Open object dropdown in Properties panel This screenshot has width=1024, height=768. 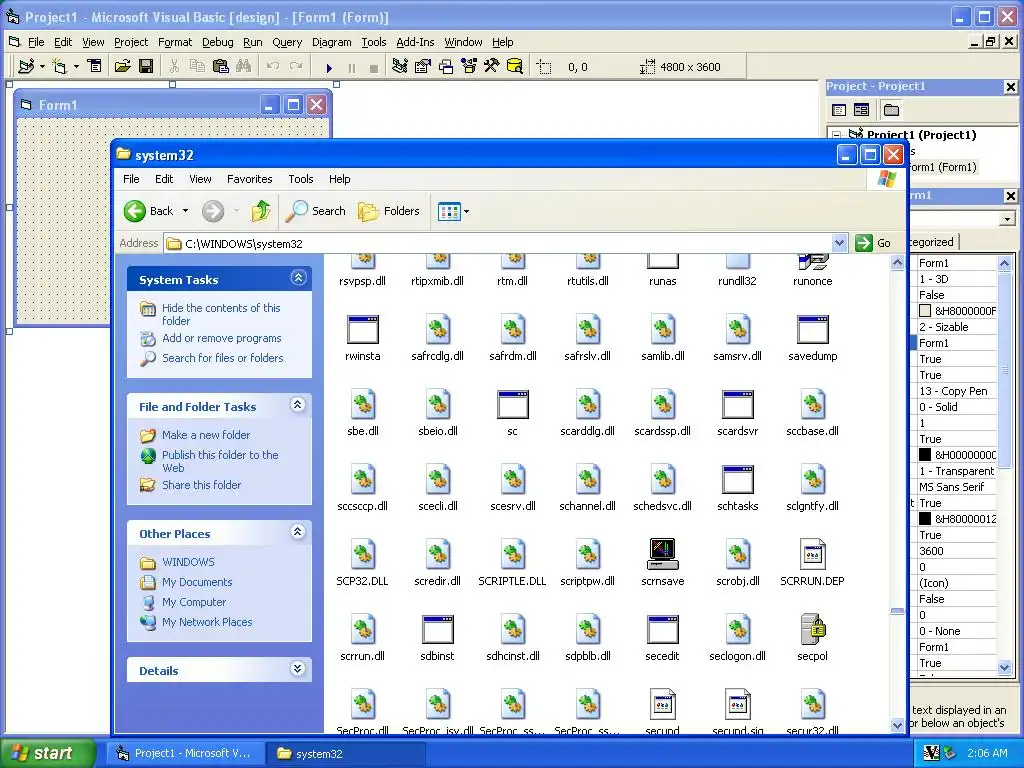point(1008,219)
